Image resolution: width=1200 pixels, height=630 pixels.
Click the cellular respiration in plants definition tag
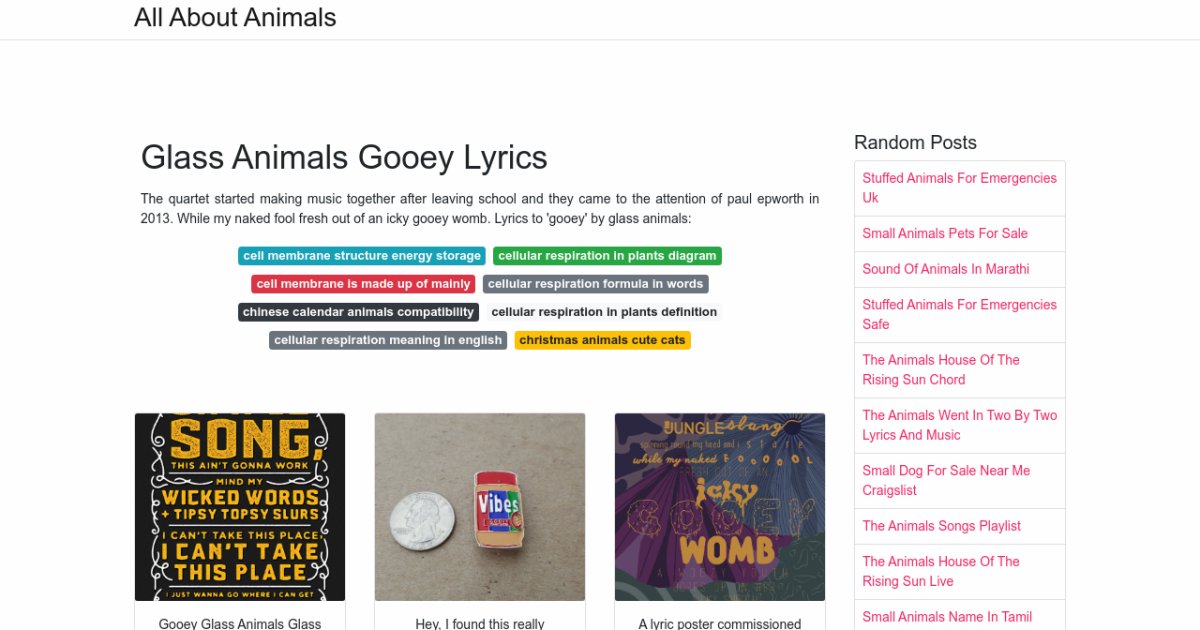(604, 312)
